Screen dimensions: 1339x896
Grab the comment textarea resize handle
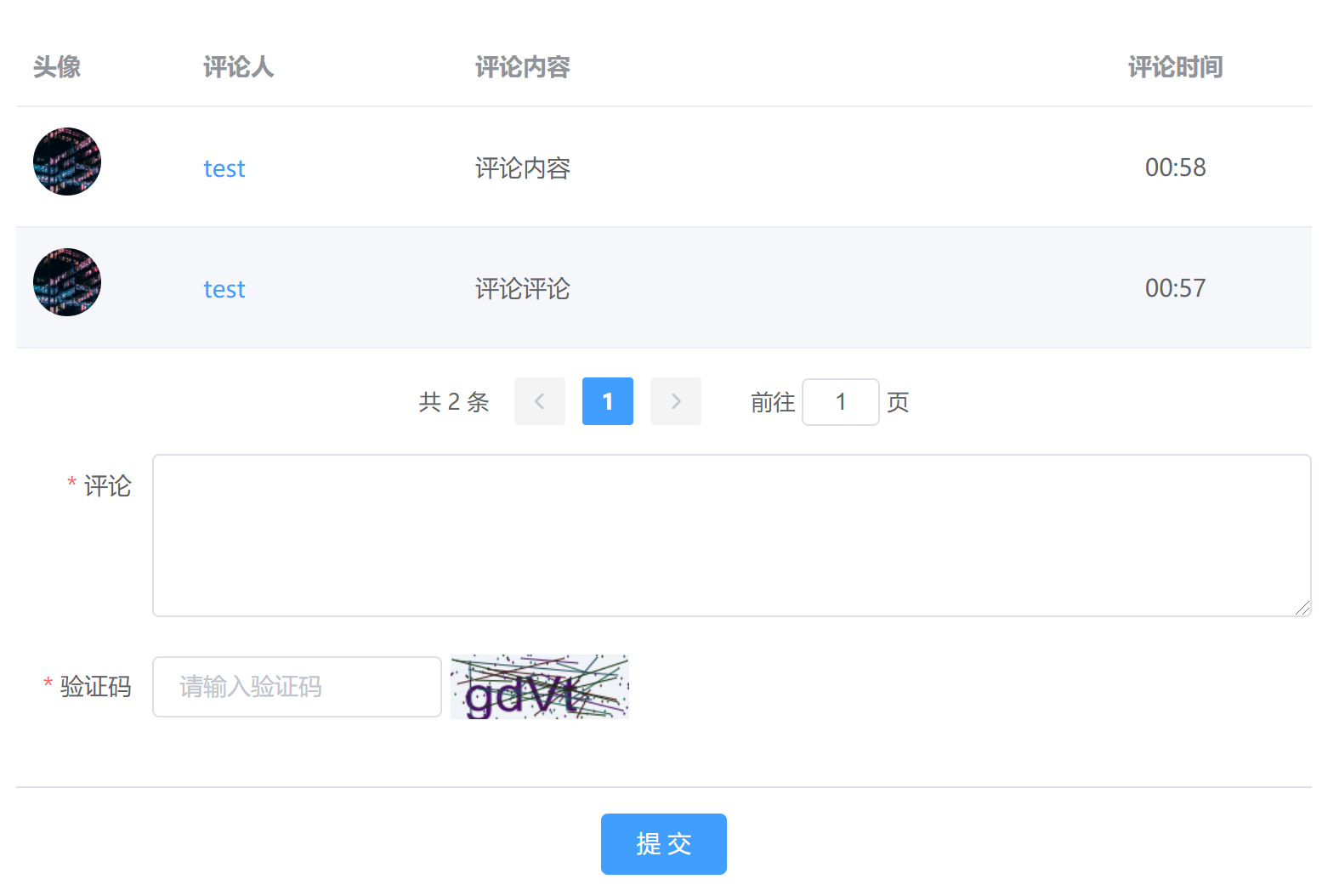coord(1302,608)
